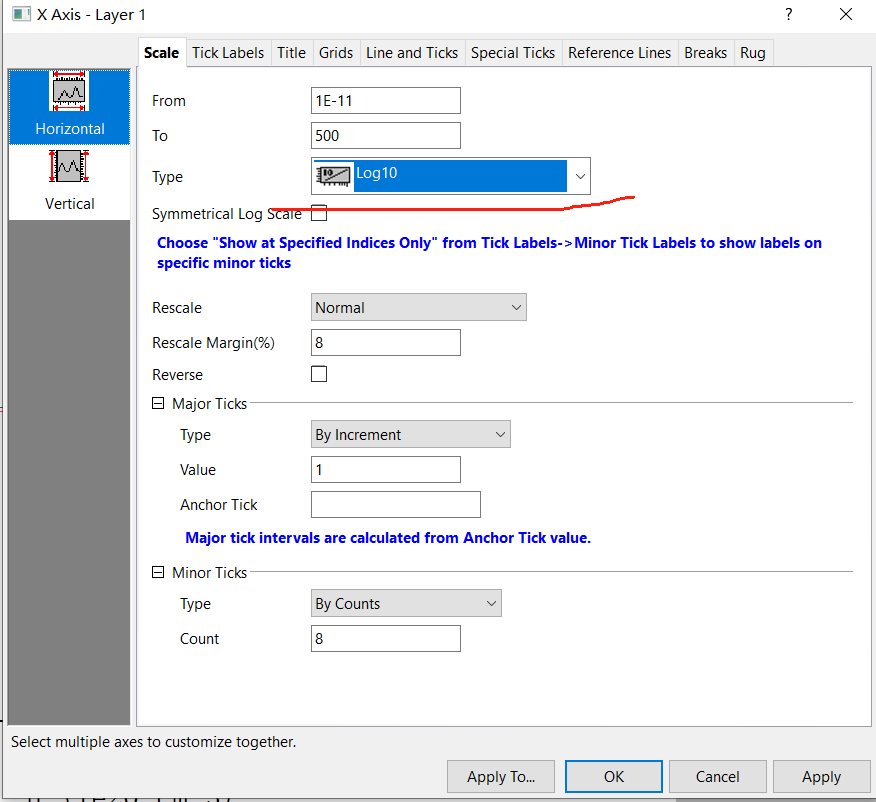Screen dimensions: 876x802
Task: Click the Rescale Margin(%) field
Action: tap(385, 342)
